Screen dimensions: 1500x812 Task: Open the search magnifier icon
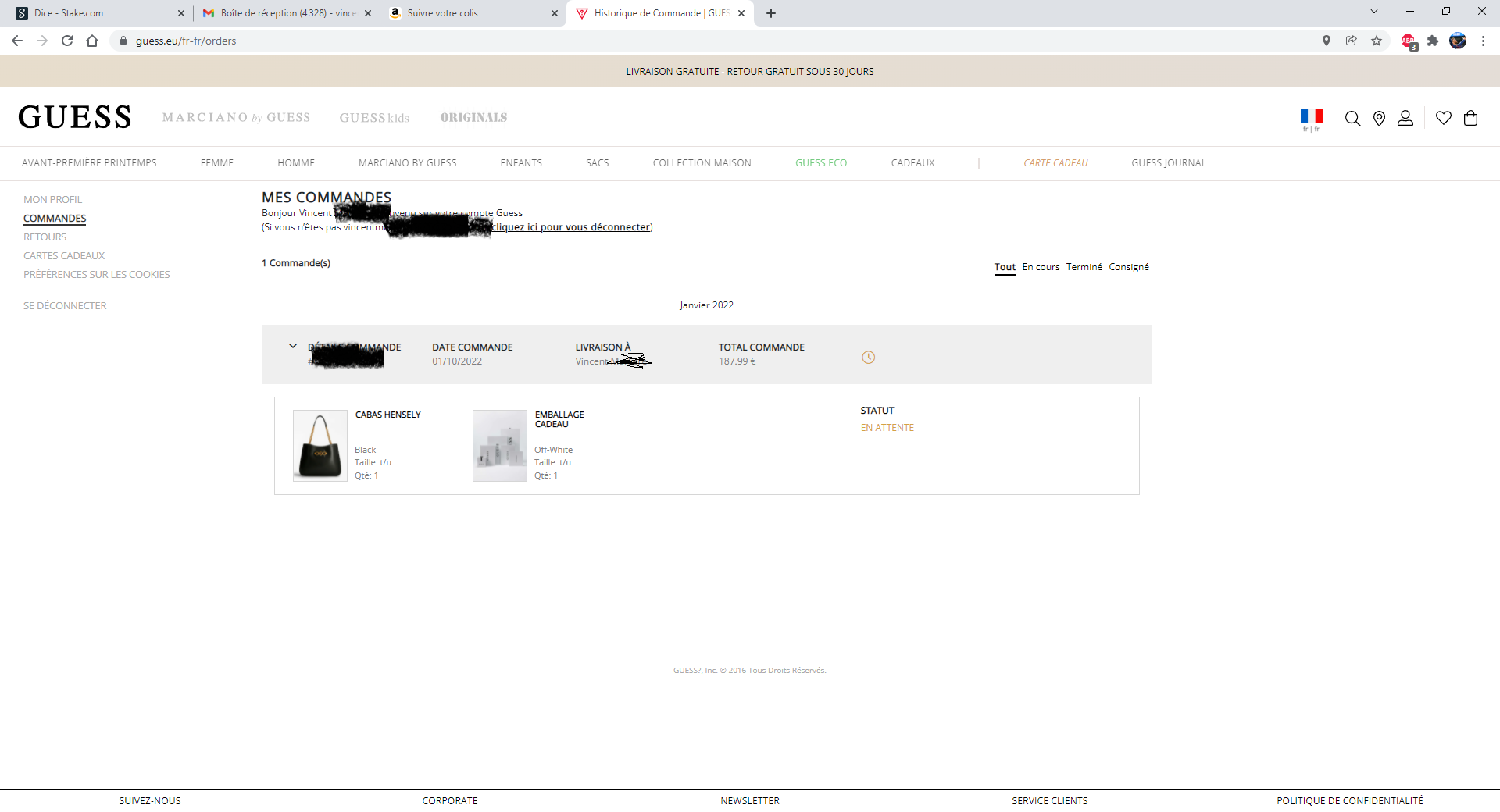click(1352, 118)
